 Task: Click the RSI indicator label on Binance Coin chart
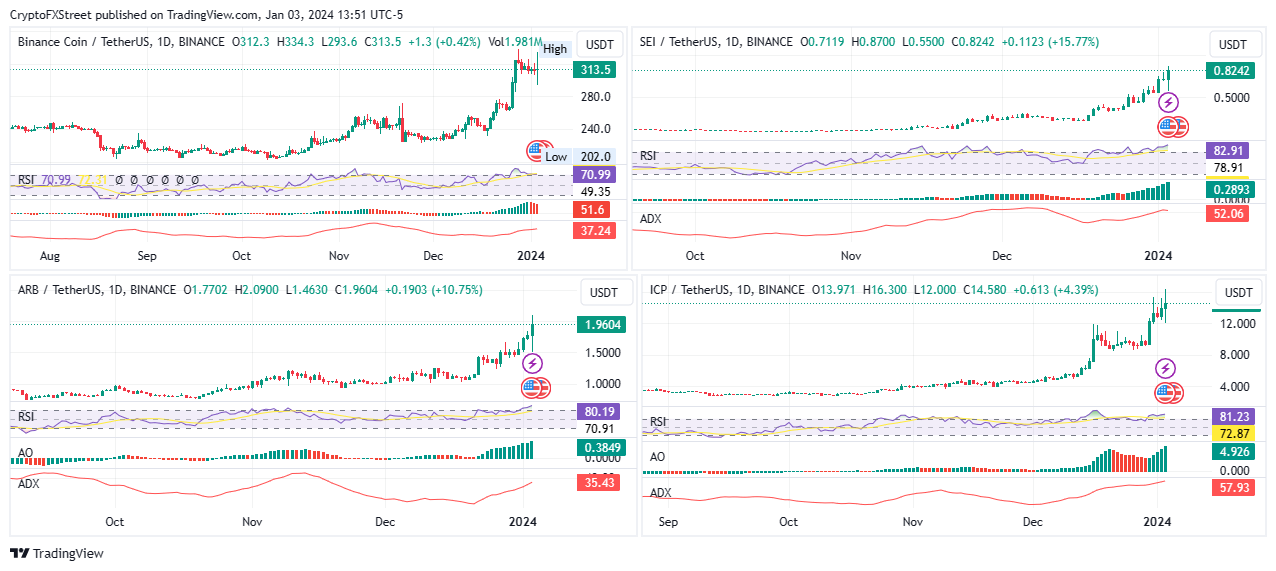(x=27, y=180)
